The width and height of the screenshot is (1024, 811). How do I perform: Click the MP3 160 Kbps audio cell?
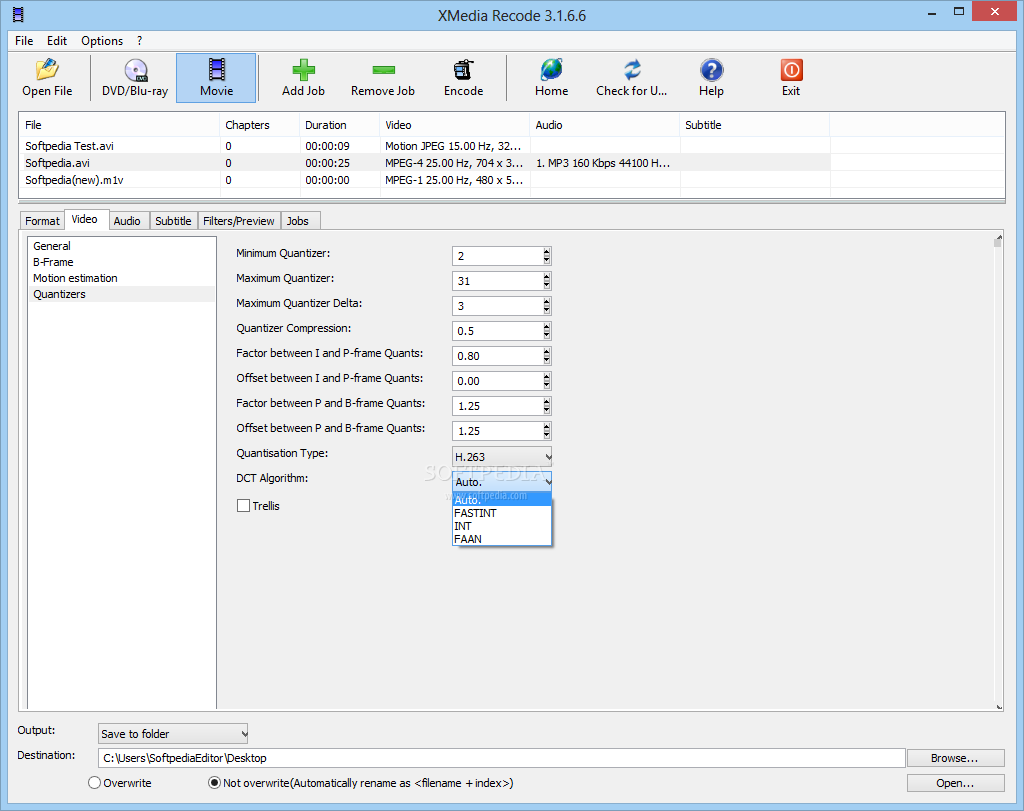[x=603, y=163]
